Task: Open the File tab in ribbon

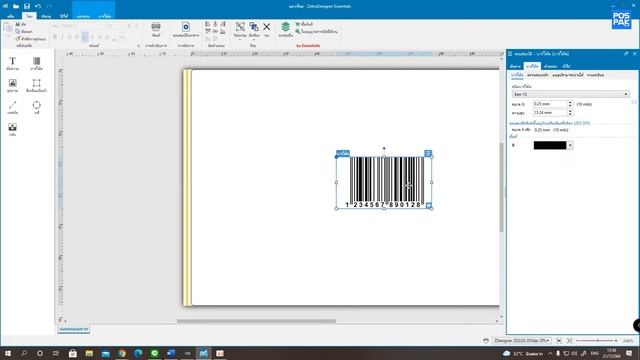Action: 11,16
